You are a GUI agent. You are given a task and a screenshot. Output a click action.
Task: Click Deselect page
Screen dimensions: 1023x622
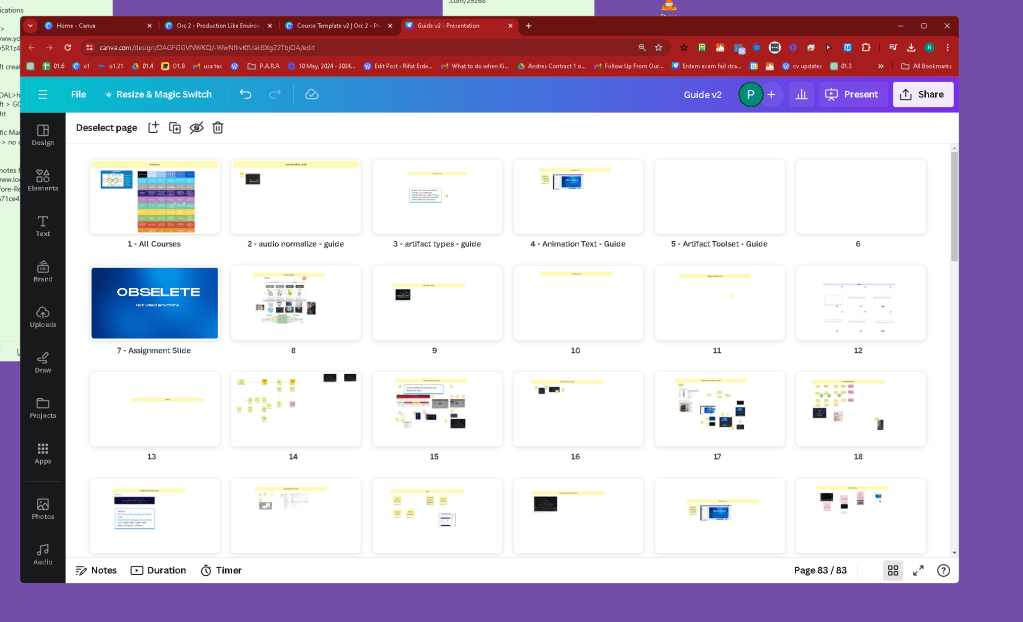pos(106,128)
